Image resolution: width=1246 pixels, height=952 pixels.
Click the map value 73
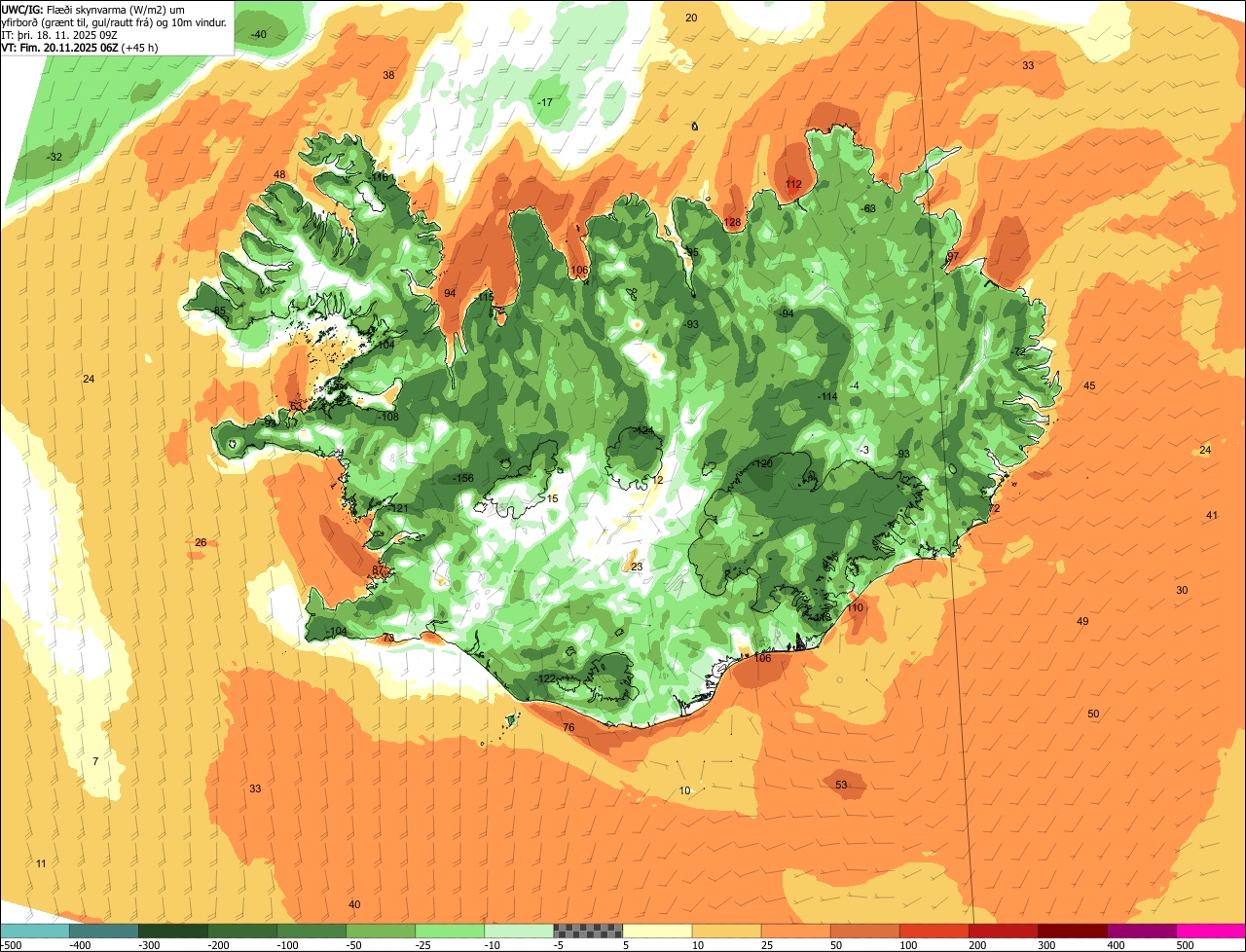click(x=388, y=638)
